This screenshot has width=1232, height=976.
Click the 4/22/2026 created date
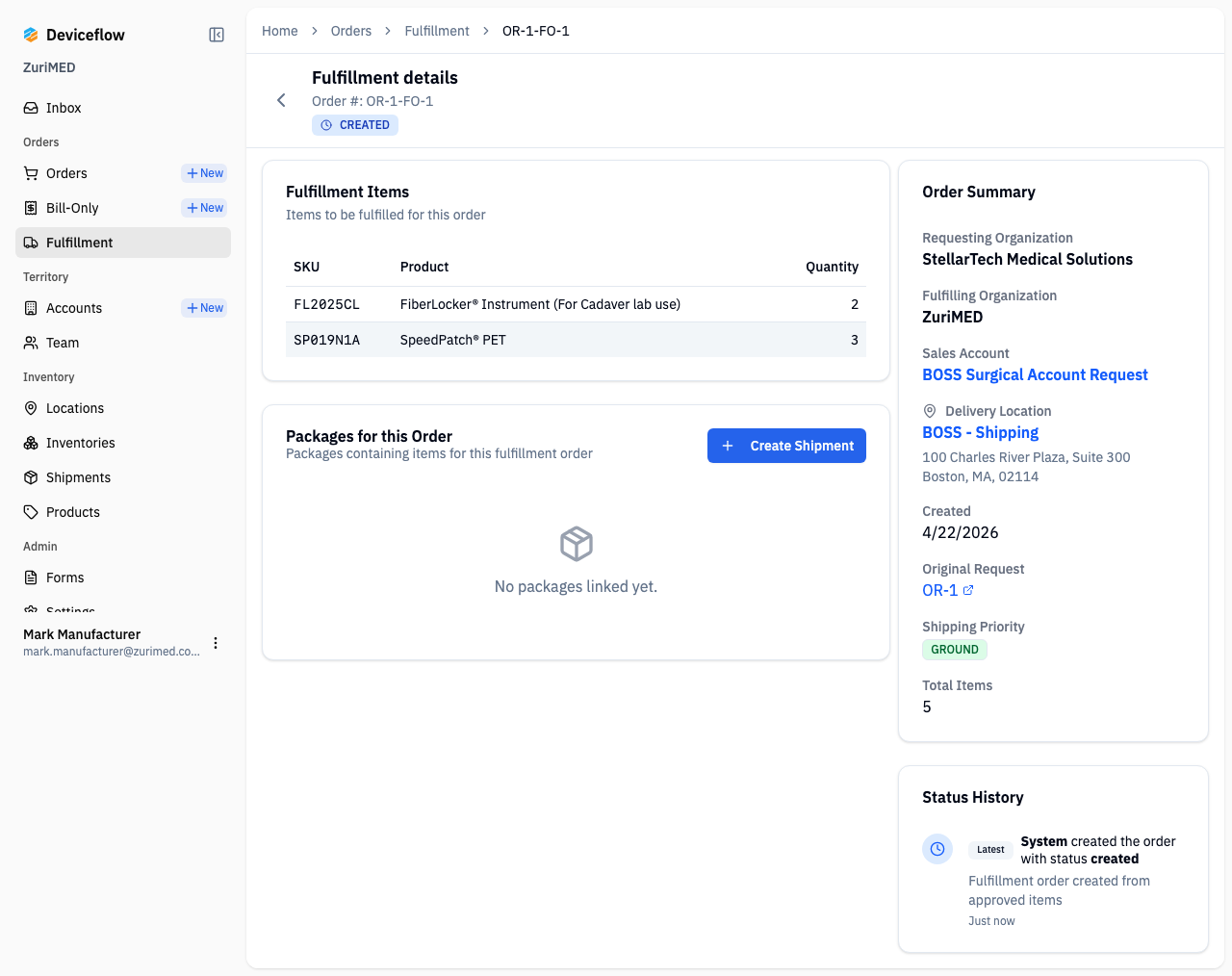point(961,532)
